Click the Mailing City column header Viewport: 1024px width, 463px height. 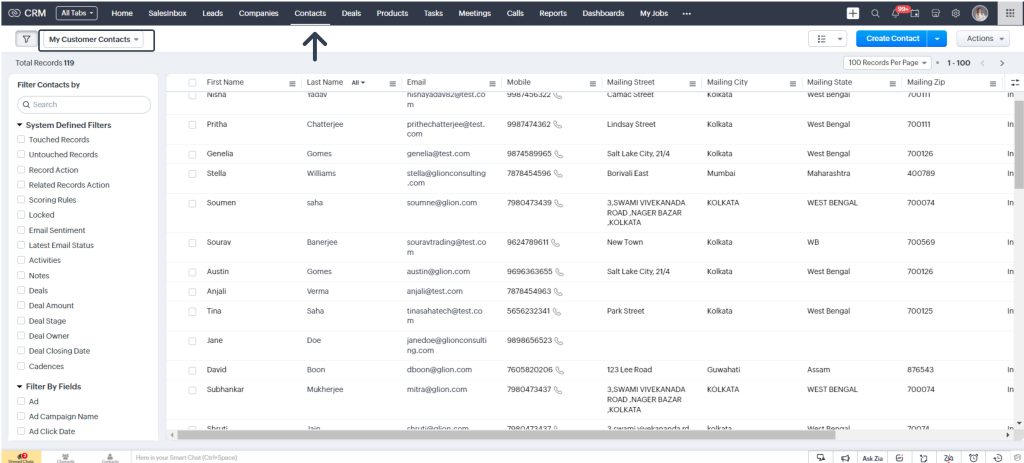(728, 83)
